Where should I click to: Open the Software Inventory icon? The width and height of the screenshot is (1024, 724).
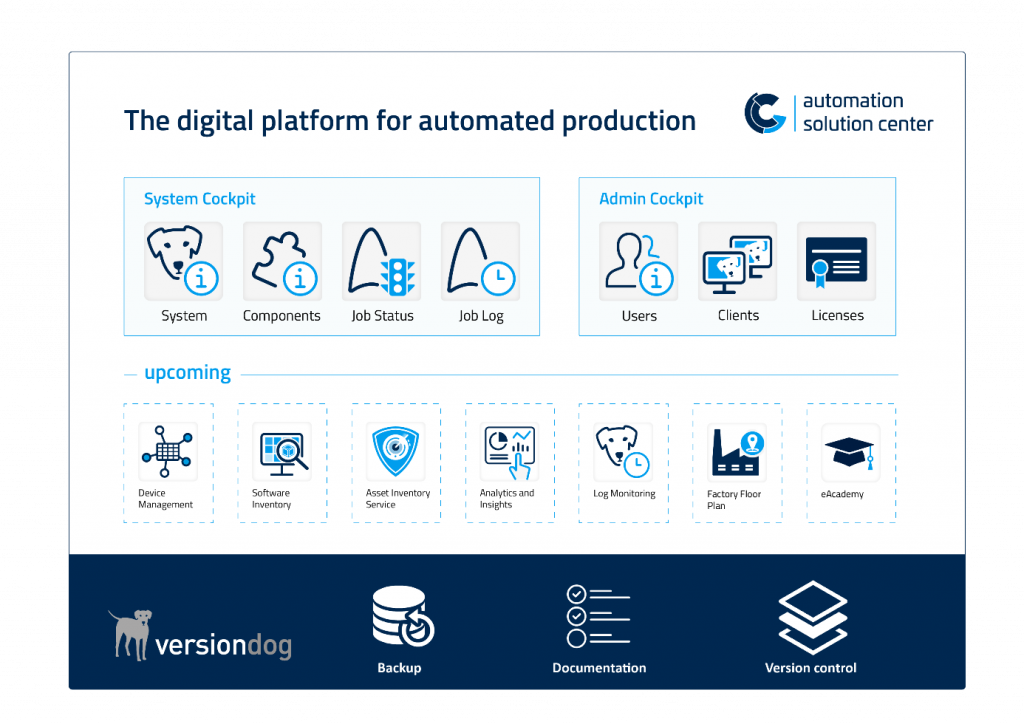(x=281, y=451)
